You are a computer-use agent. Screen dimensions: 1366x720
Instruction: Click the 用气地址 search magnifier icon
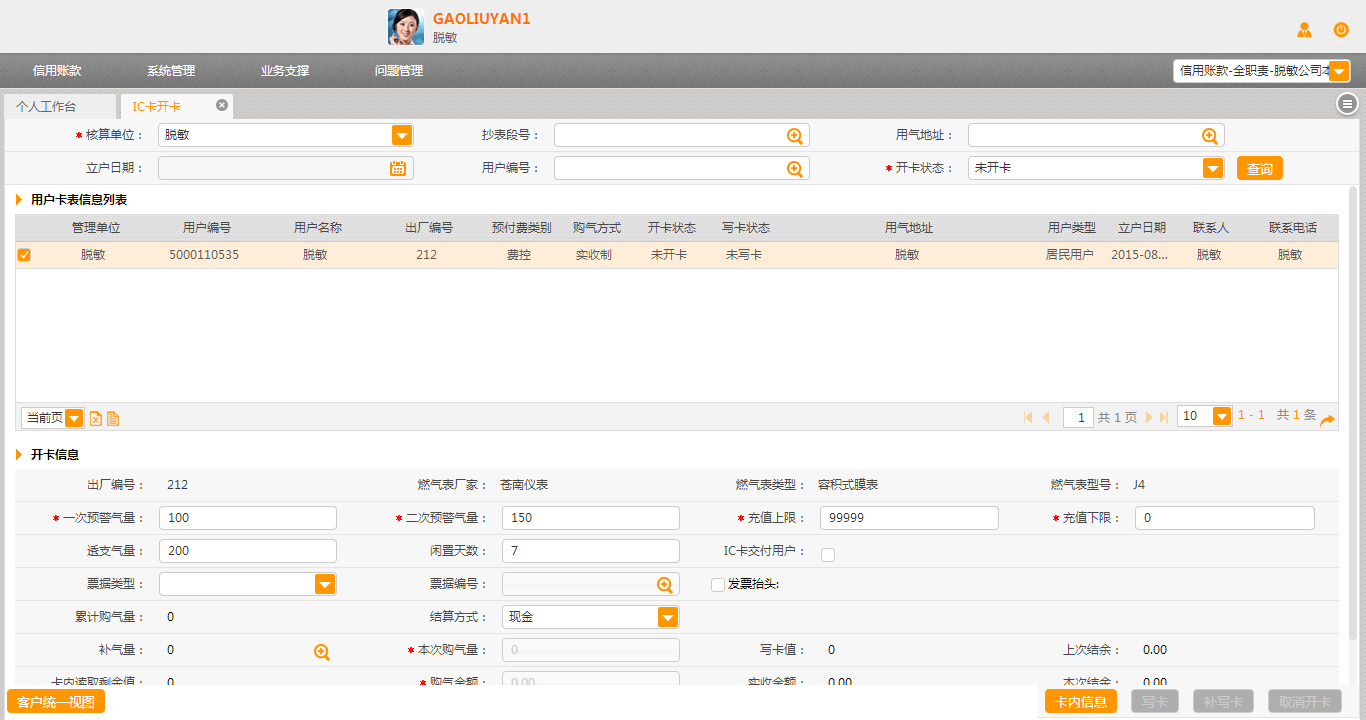1209,136
